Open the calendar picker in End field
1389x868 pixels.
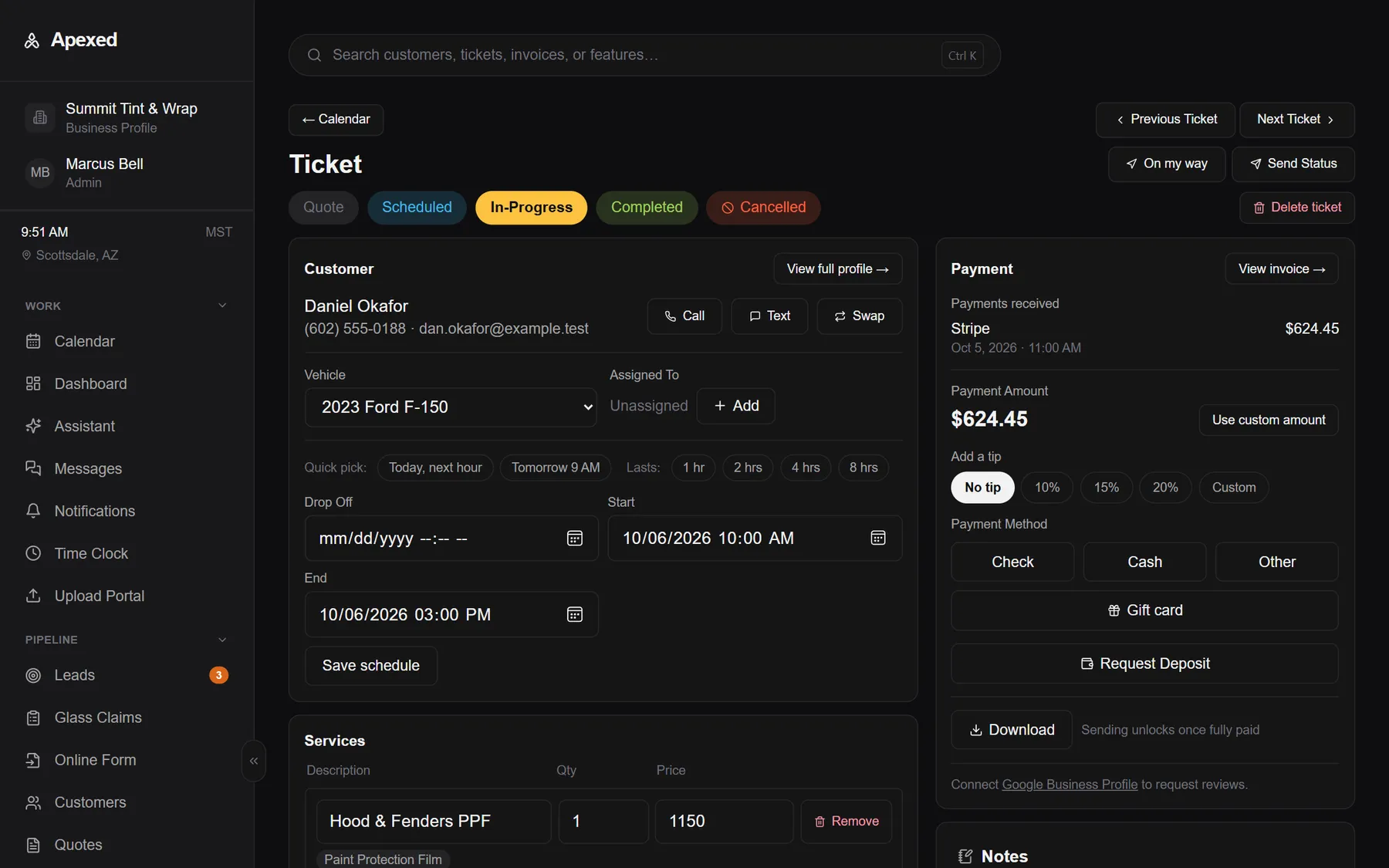tap(574, 614)
